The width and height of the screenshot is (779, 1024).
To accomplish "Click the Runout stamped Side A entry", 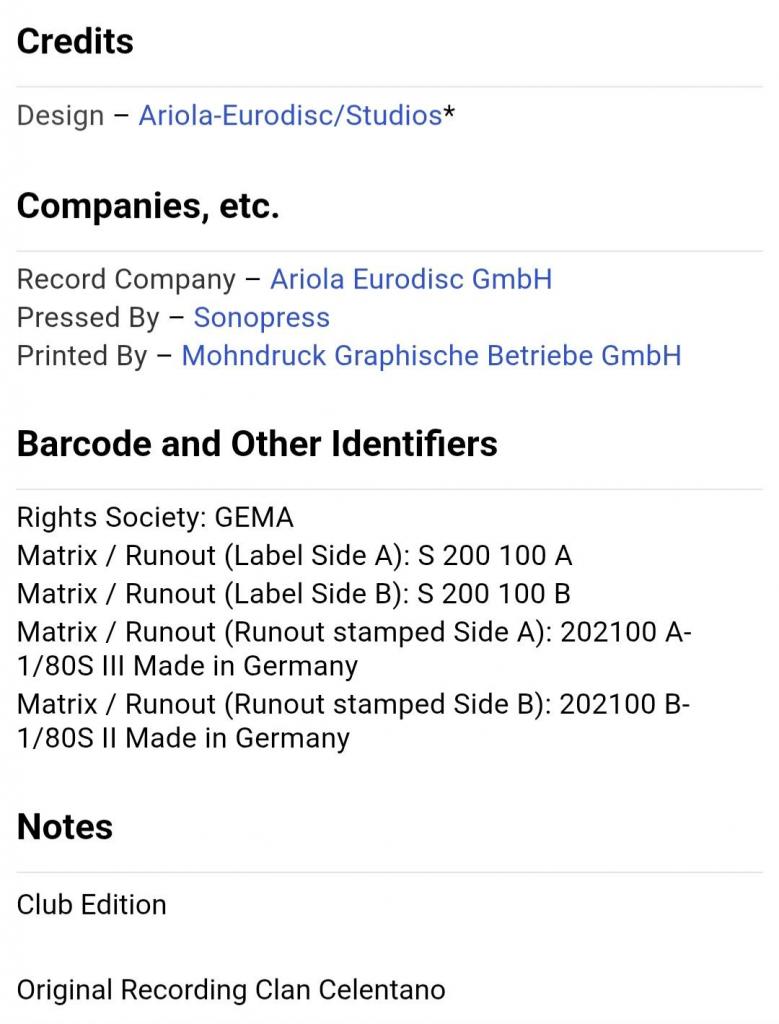I will pyautogui.click(x=355, y=649).
